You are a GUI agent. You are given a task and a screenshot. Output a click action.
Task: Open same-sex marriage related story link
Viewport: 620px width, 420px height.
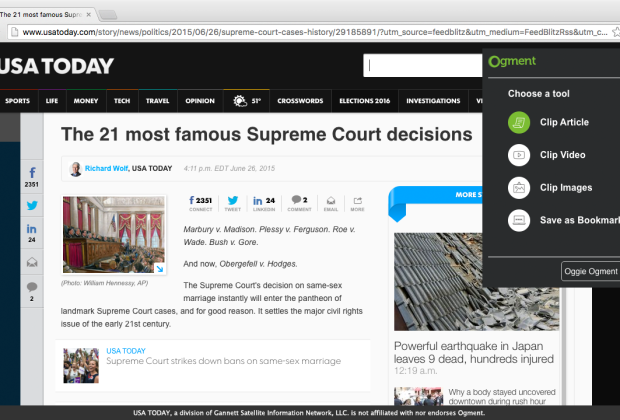point(223,361)
